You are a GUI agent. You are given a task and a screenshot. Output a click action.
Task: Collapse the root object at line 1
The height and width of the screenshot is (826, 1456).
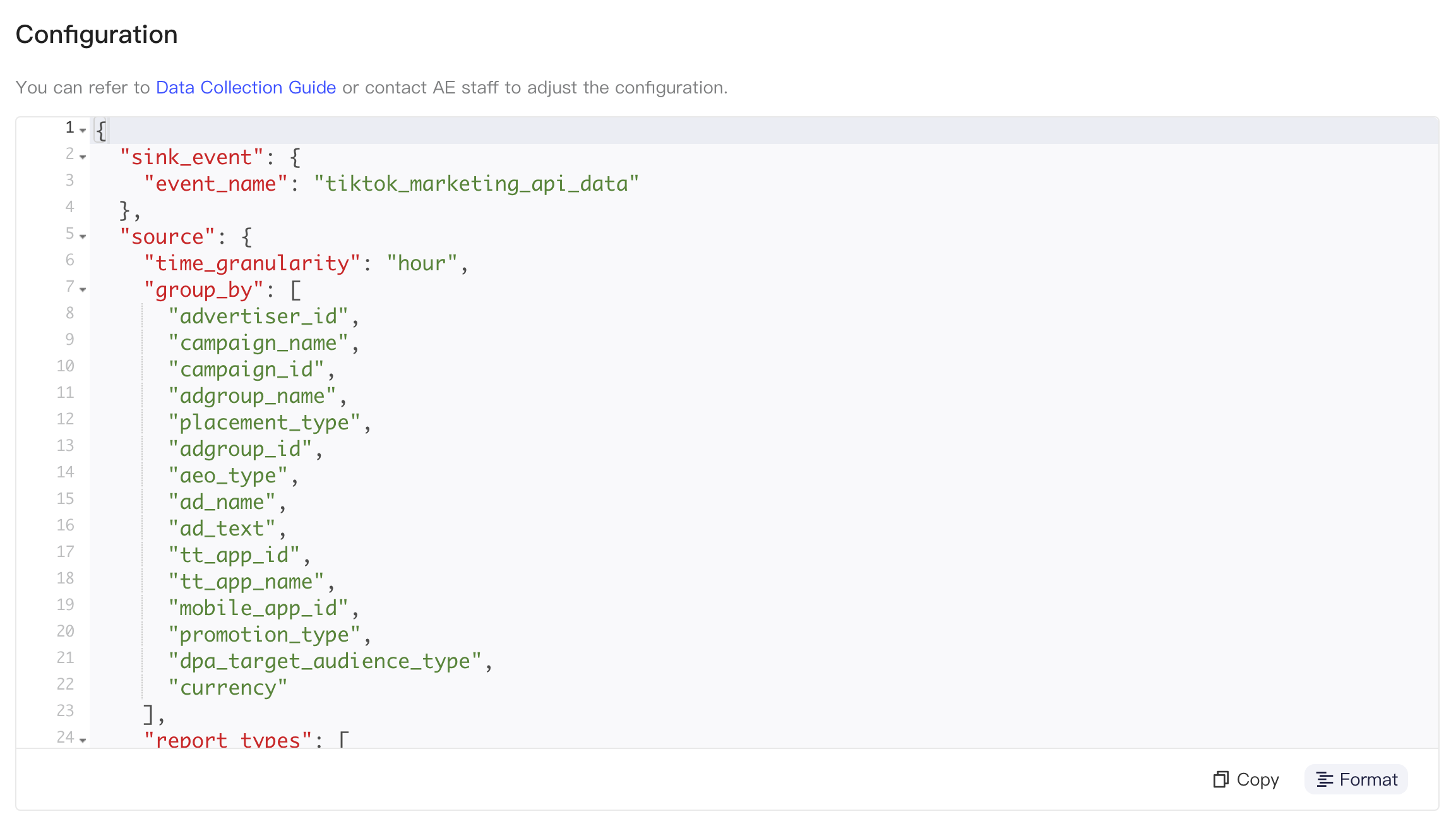[x=83, y=130]
